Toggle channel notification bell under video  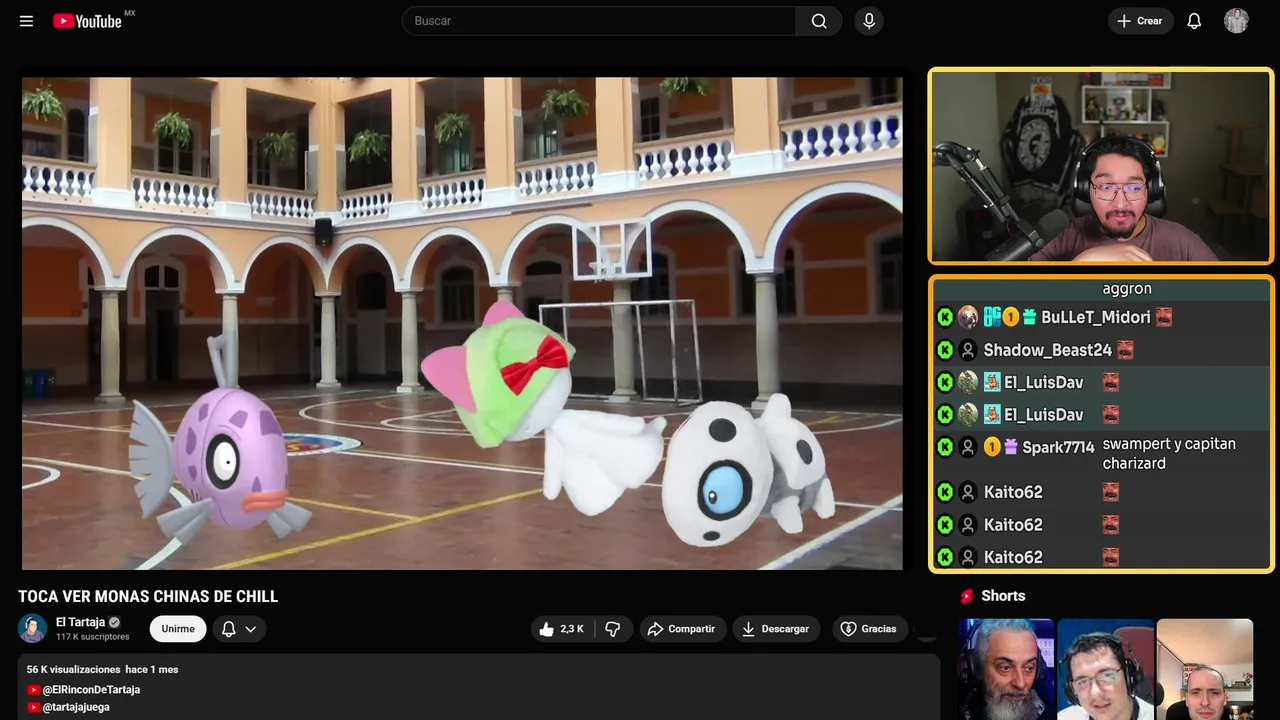point(228,629)
